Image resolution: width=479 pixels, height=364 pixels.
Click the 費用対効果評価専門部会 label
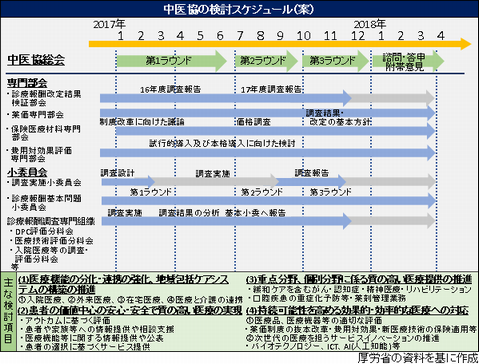coord(39,154)
